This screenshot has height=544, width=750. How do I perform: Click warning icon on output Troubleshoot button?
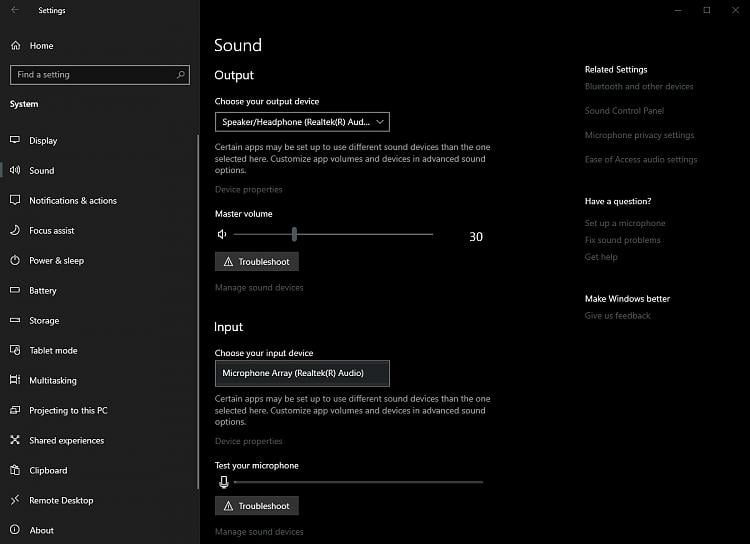[x=228, y=262]
